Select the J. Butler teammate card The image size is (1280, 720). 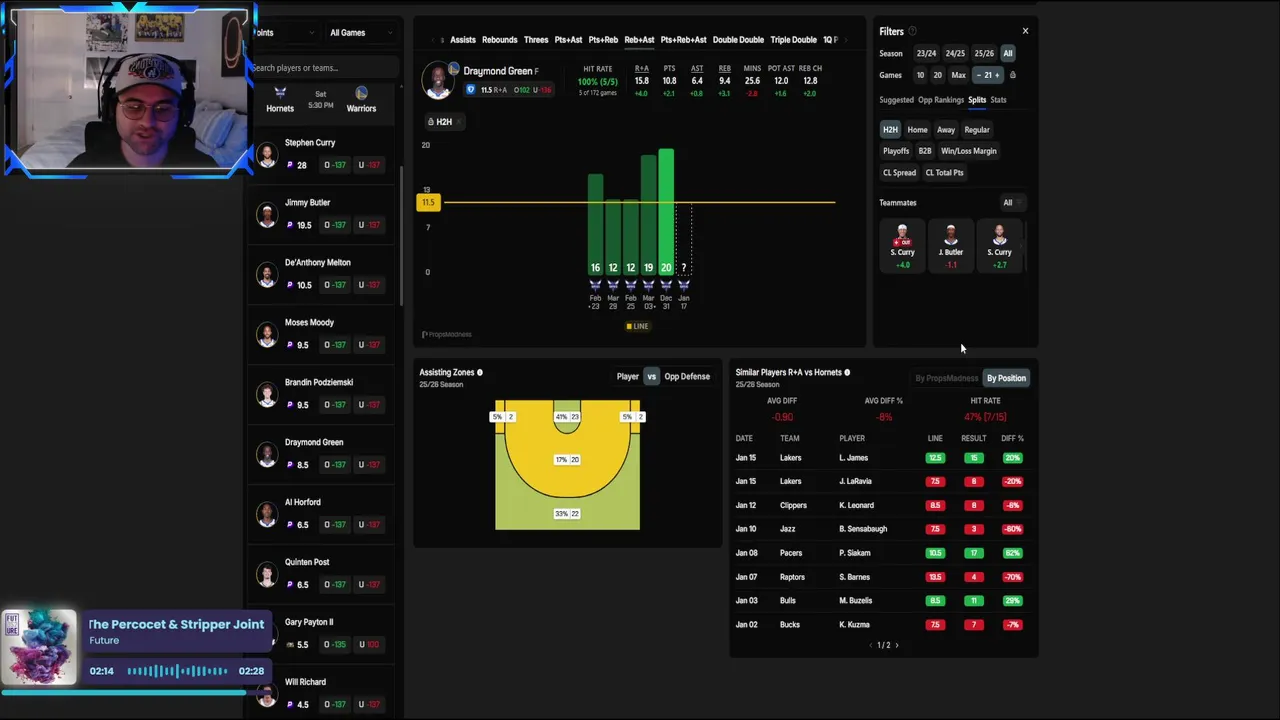(951, 246)
